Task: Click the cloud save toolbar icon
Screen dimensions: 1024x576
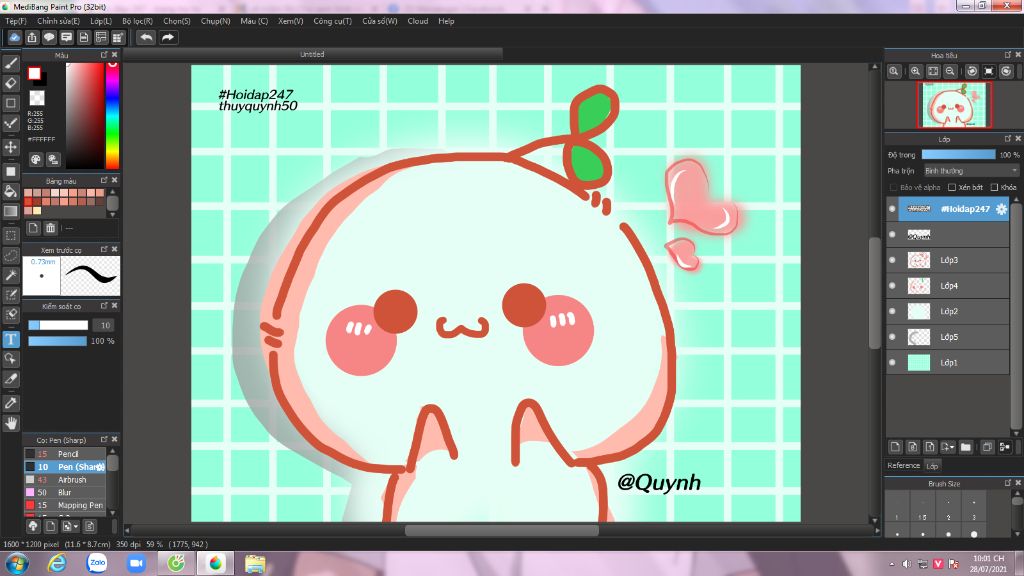Action: [x=14, y=37]
